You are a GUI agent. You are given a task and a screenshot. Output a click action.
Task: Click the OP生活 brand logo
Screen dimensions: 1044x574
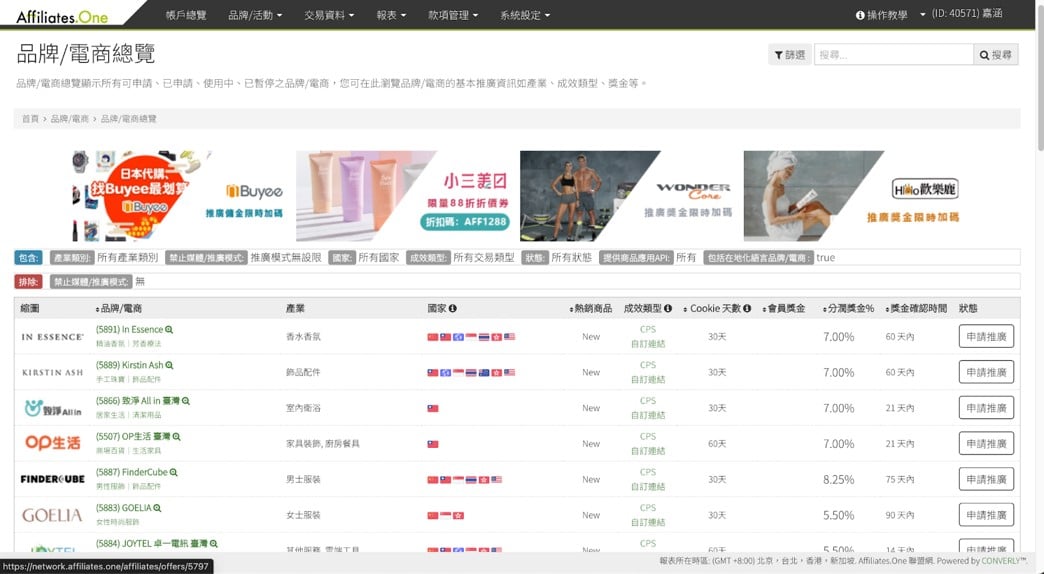[52, 443]
